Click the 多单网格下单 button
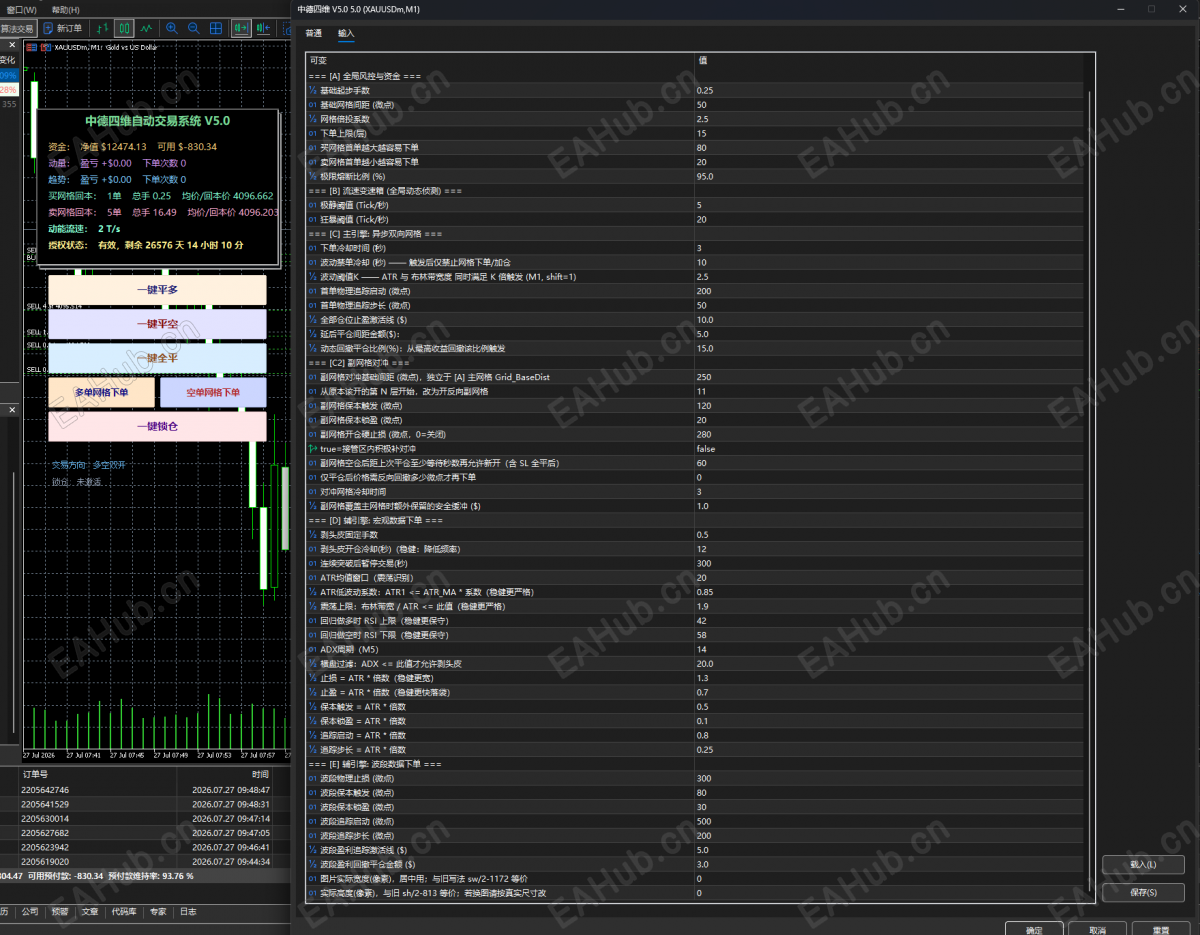 pyautogui.click(x=101, y=392)
